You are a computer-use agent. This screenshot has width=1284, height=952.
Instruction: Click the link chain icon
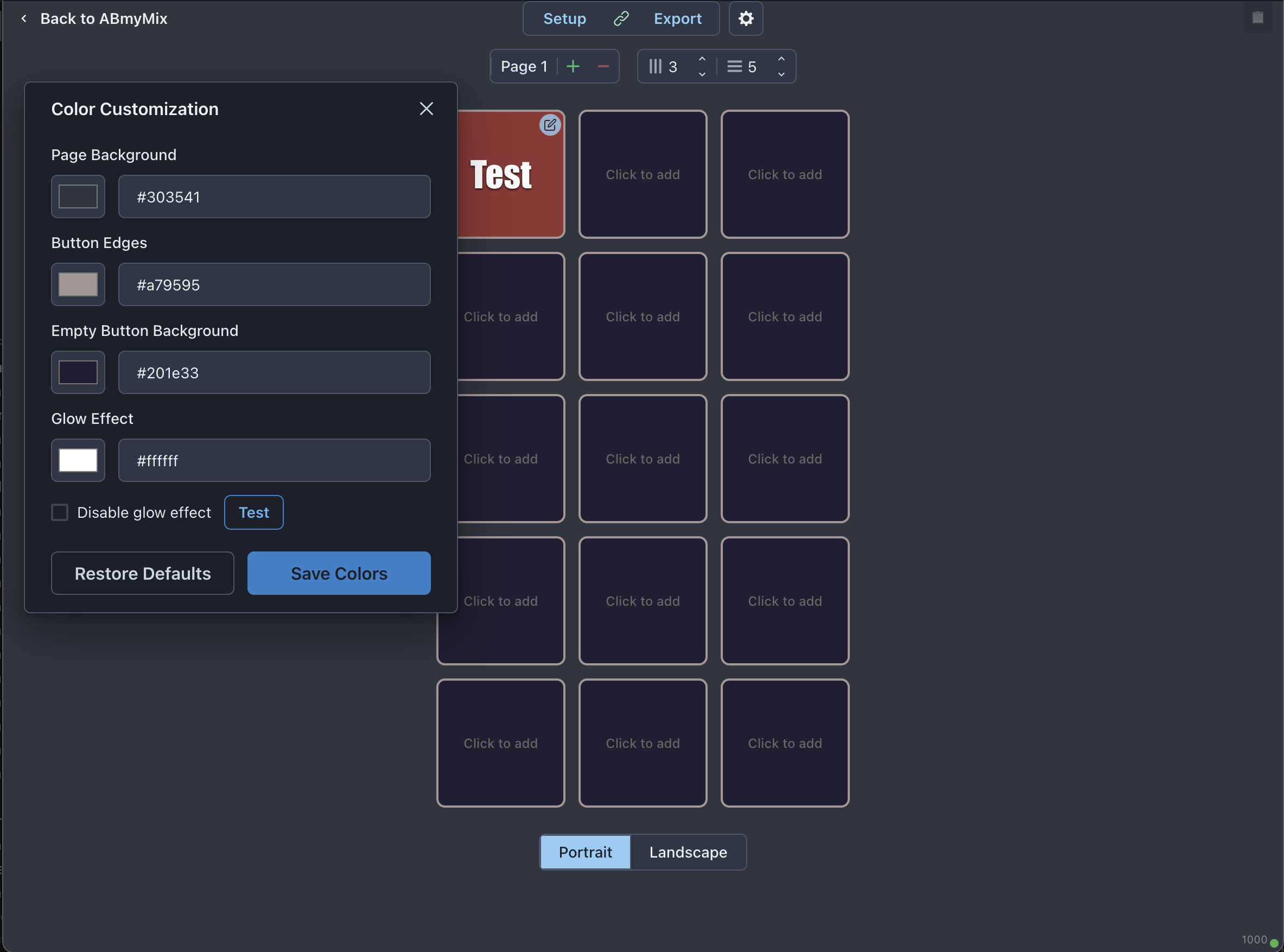(620, 18)
